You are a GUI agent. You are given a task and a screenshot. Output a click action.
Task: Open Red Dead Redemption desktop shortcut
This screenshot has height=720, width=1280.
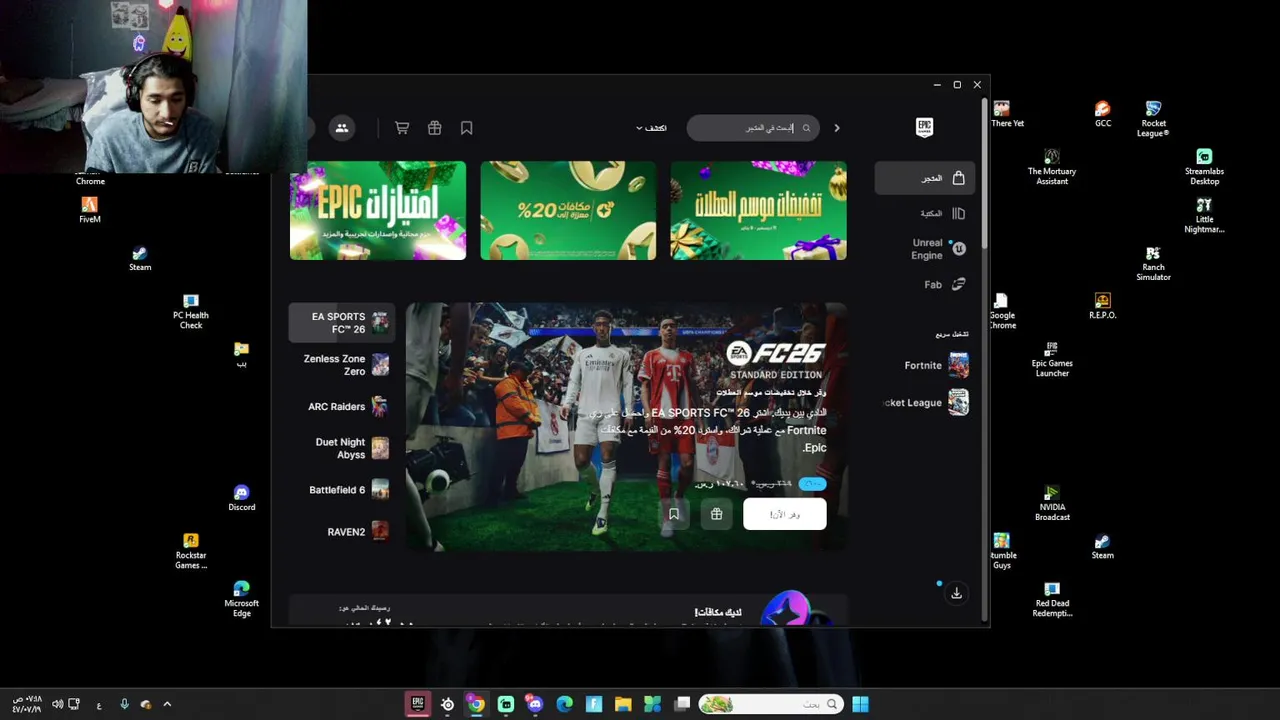[1052, 599]
